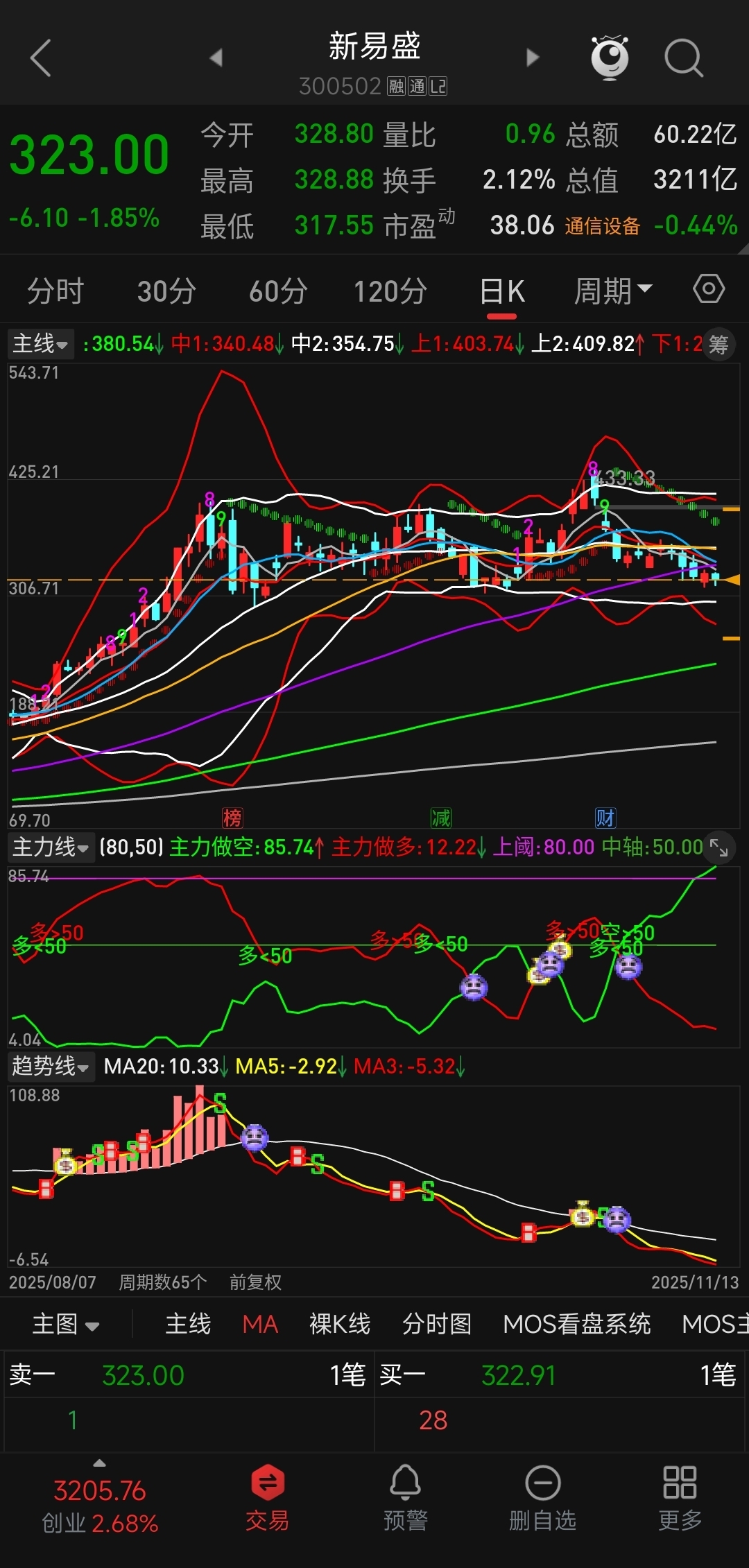The image size is (749, 1568).
Task: Select MOS看盘系统 indicator
Action: click(x=577, y=1325)
